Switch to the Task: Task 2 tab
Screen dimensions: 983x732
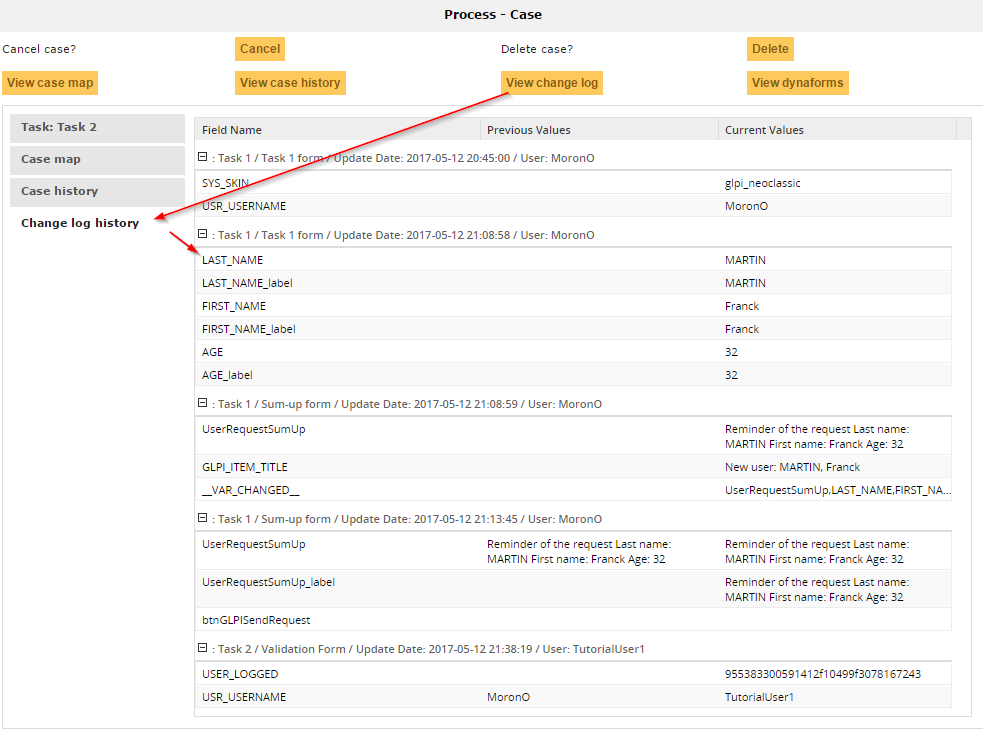(x=97, y=128)
